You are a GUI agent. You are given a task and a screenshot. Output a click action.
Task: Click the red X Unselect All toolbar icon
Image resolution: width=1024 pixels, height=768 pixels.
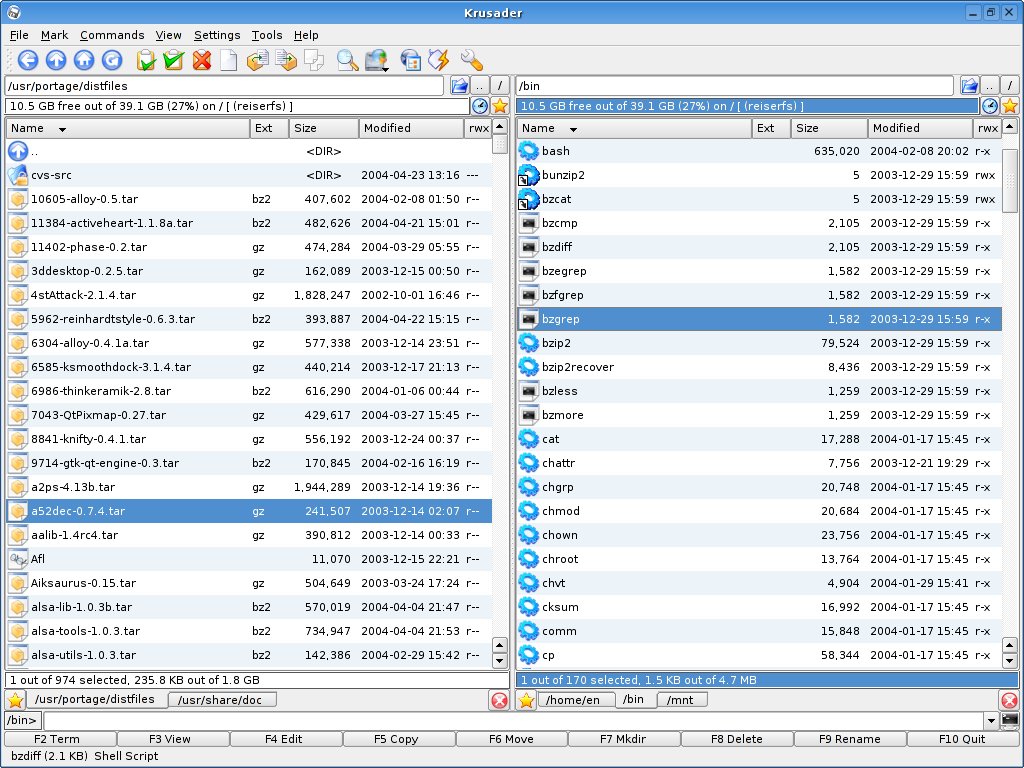[202, 60]
